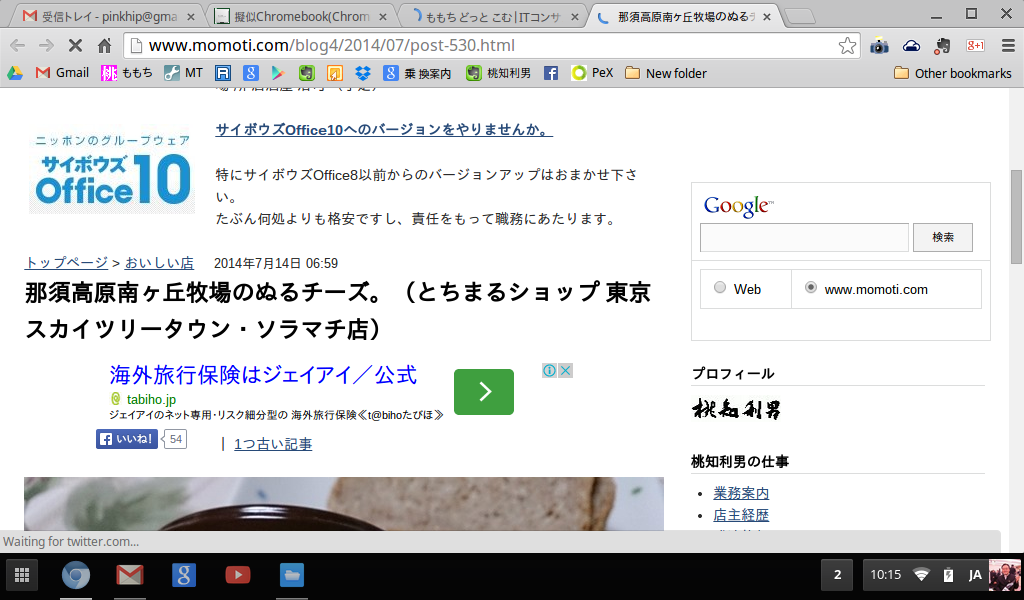Switch to the ももちどっとこむ tab
The height and width of the screenshot is (600, 1024).
[493, 17]
